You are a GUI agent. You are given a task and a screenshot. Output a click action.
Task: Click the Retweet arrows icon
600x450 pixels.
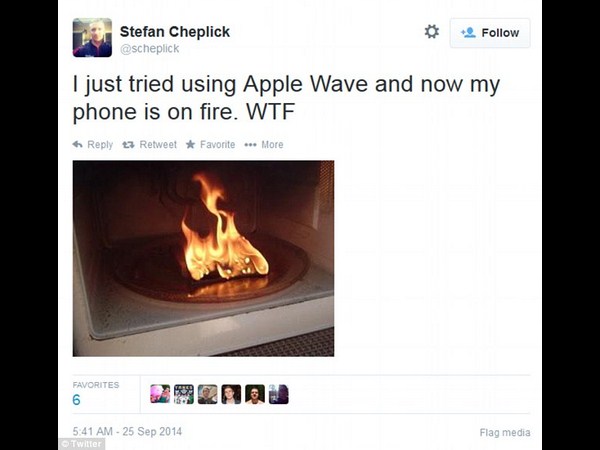128,145
